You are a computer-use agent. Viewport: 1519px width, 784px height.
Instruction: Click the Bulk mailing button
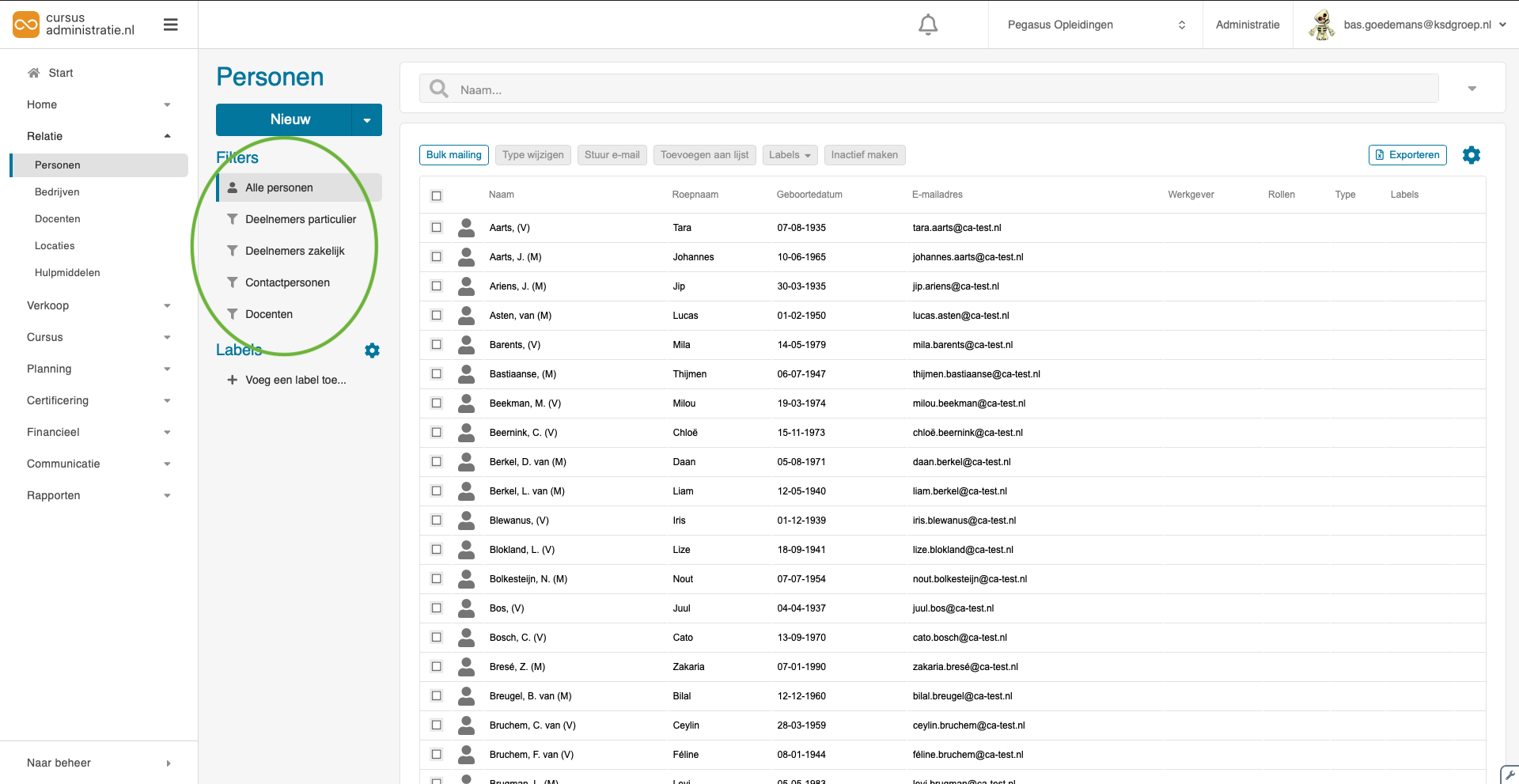(453, 155)
